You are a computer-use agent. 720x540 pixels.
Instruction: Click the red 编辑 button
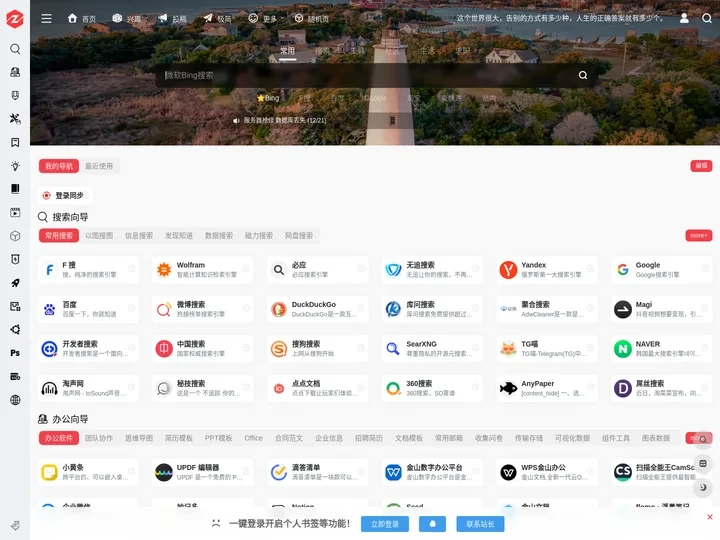pyautogui.click(x=701, y=166)
